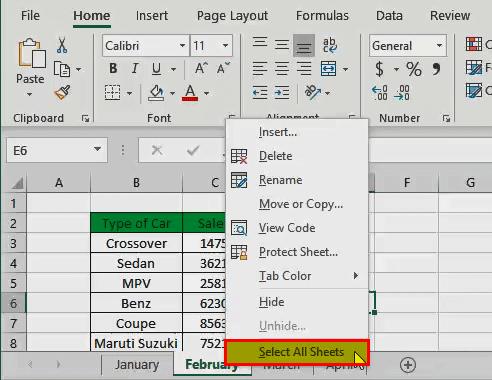Open Number format dialog launcher
Screen dimensions: 492x380
446,118
